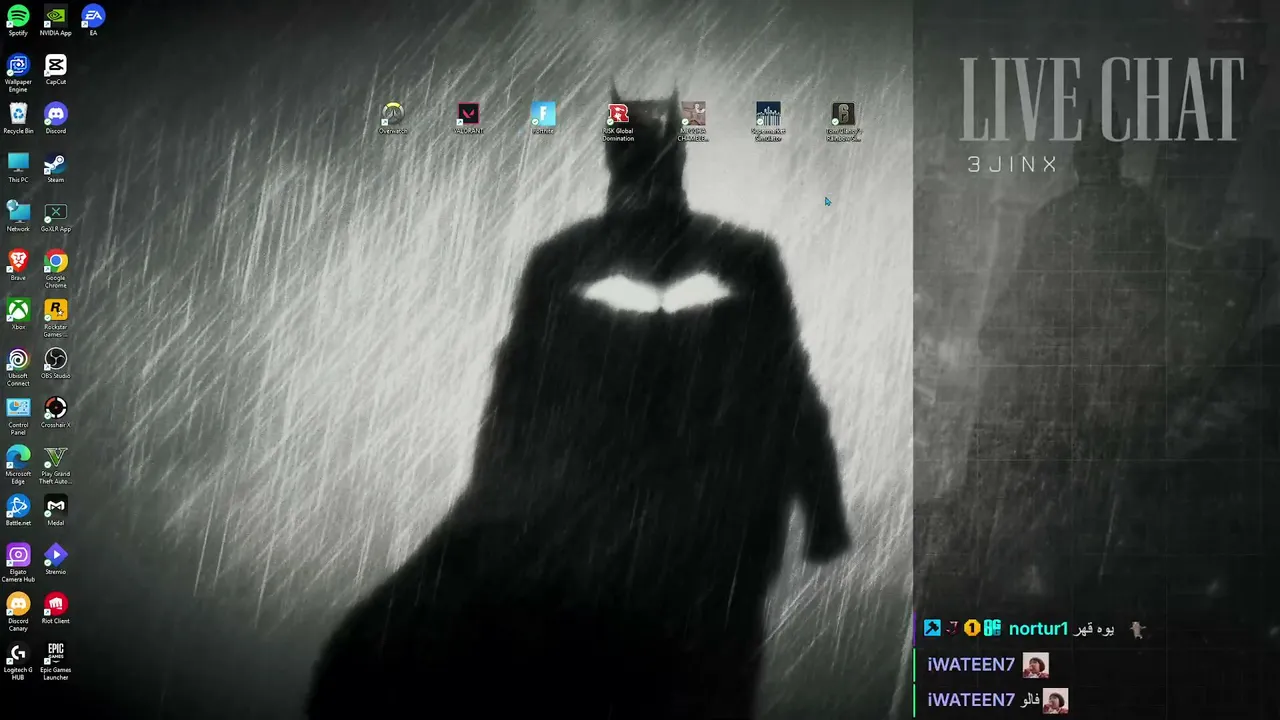Select the Rockstar Games launcher icon
Image resolution: width=1280 pixels, height=720 pixels.
coord(56,319)
